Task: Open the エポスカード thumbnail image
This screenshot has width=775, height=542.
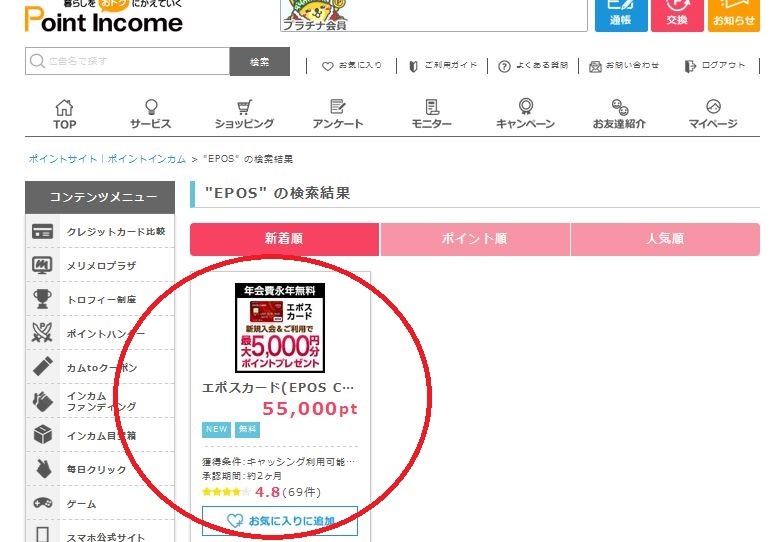Action: [280, 328]
